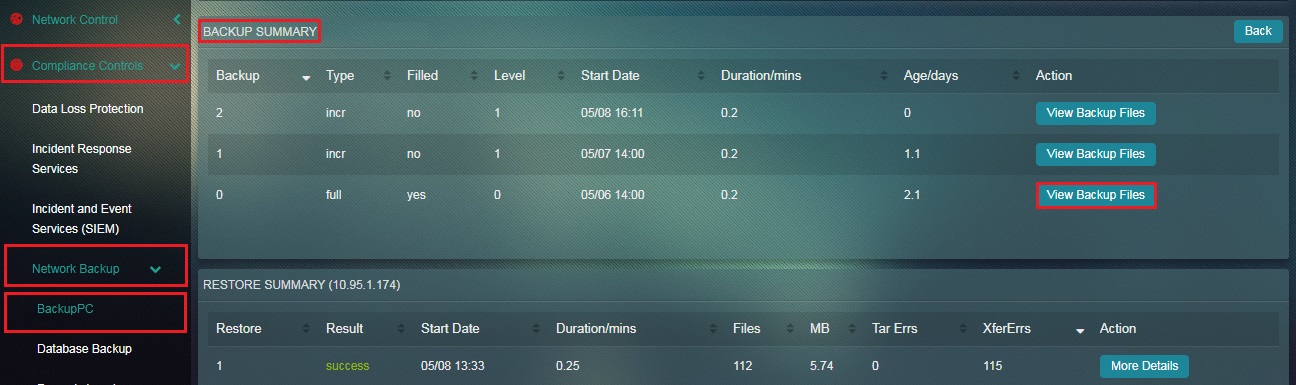Screen dimensions: 1296x385
Task: Click age value '2.1'
Action: pyautogui.click(x=911, y=195)
